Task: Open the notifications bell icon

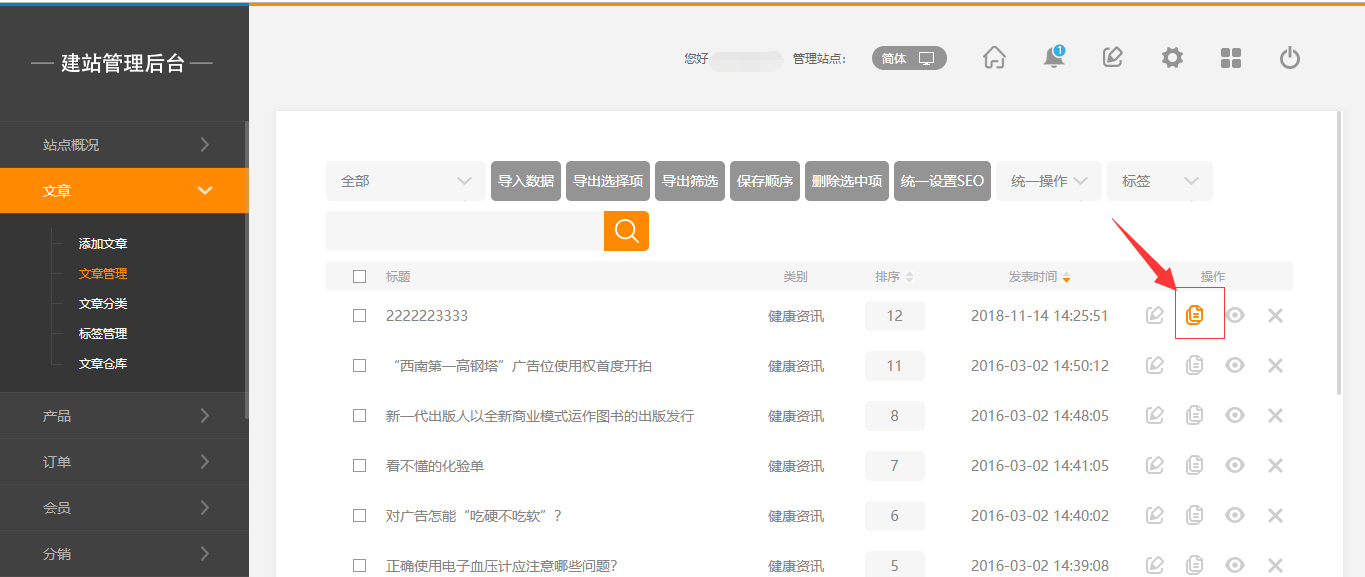Action: (x=1054, y=58)
